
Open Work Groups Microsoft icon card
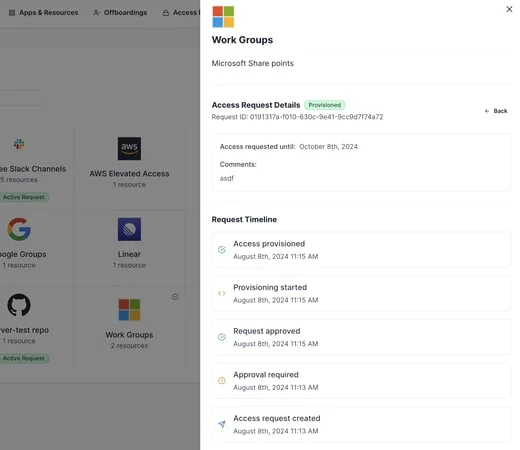point(129,310)
